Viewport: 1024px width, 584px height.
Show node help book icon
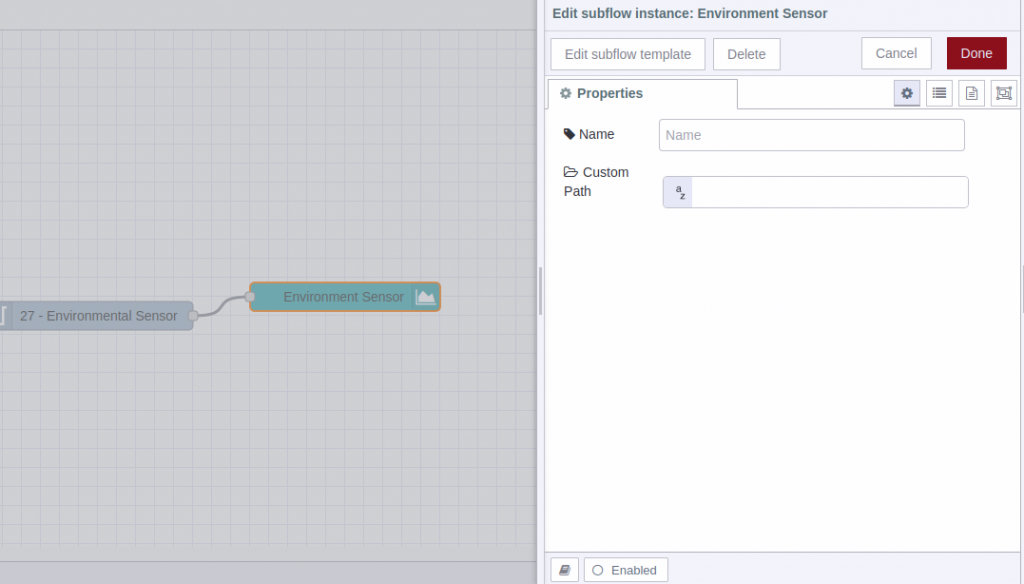[565, 570]
